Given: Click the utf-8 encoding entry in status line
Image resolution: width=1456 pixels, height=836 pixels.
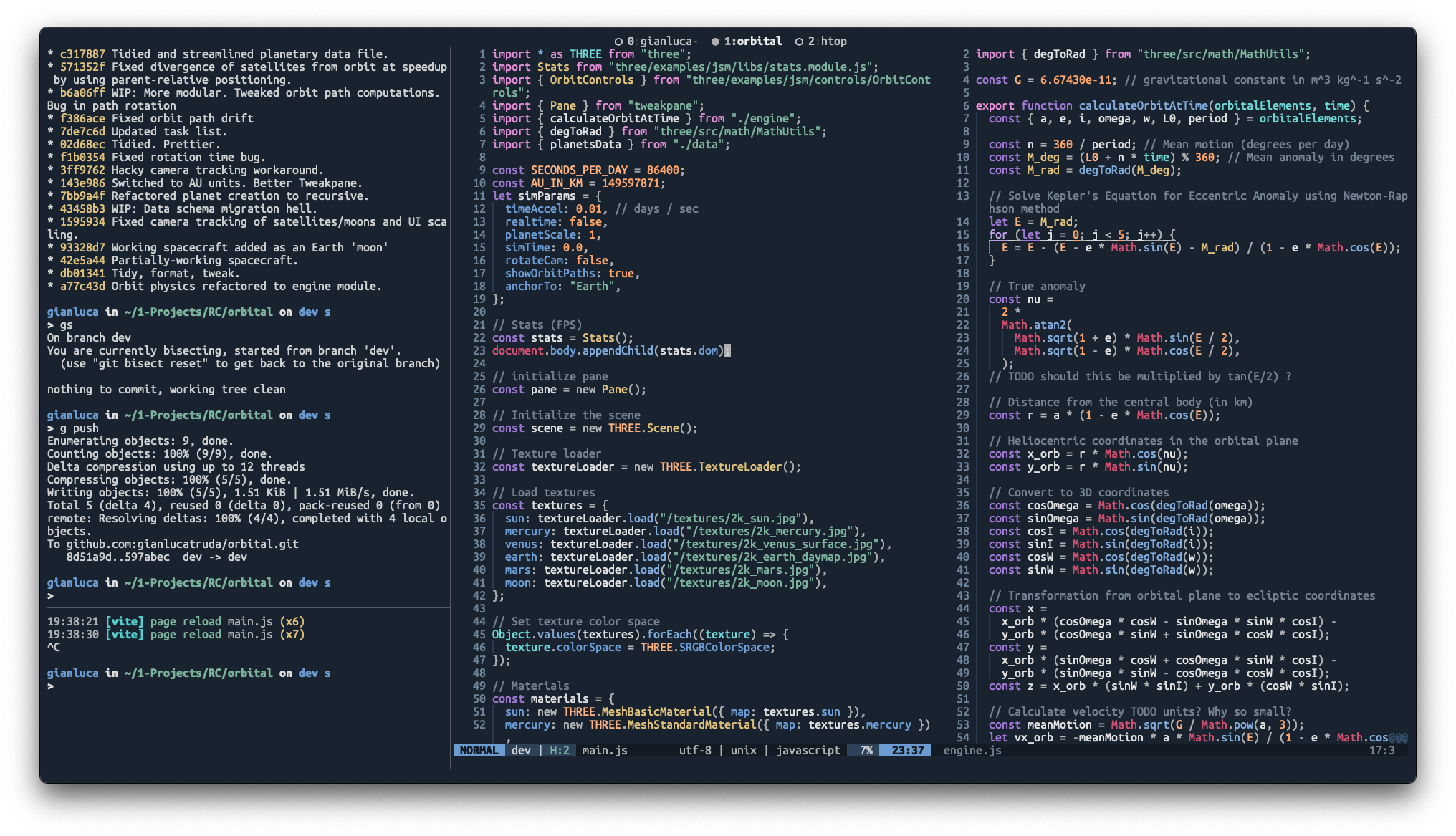Looking at the screenshot, I should tap(695, 750).
